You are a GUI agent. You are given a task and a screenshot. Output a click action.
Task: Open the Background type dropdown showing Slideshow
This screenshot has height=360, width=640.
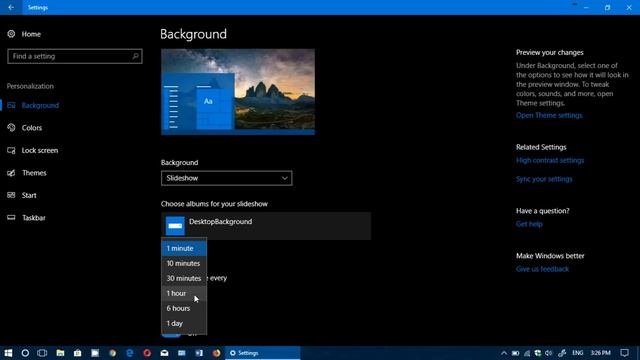(227, 178)
